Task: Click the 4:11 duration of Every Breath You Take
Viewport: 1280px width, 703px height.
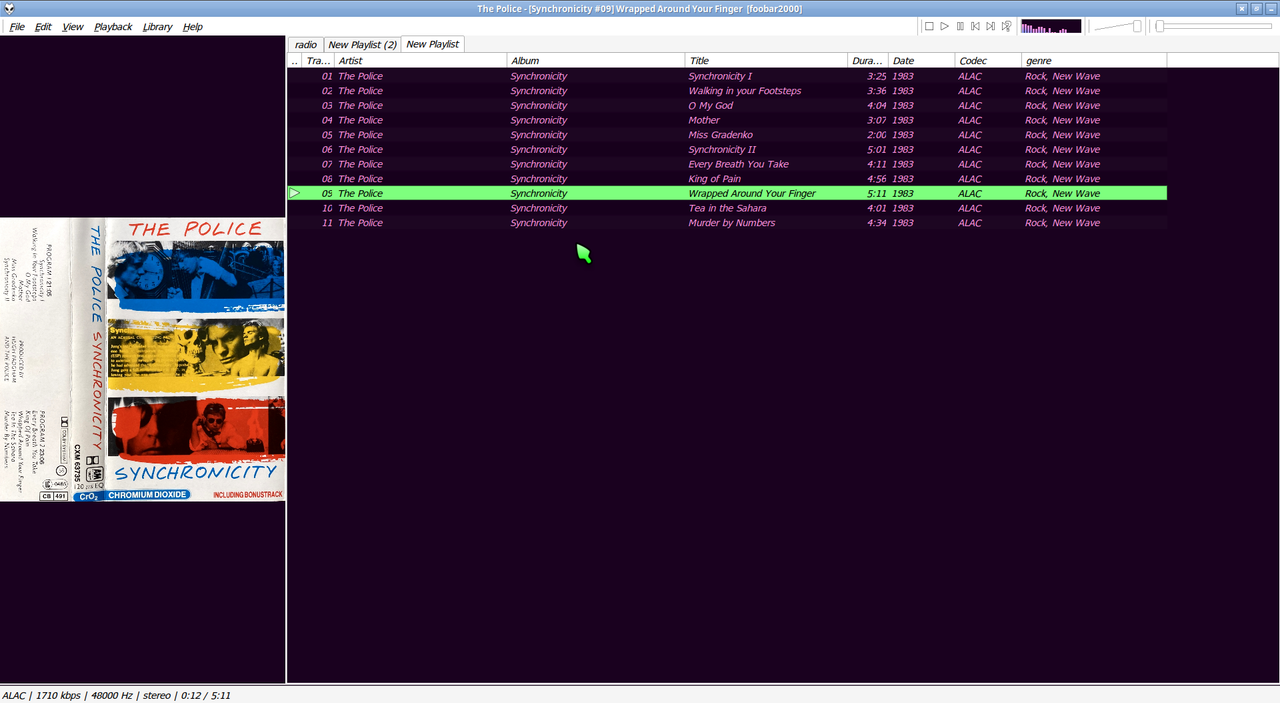Action: [877, 164]
